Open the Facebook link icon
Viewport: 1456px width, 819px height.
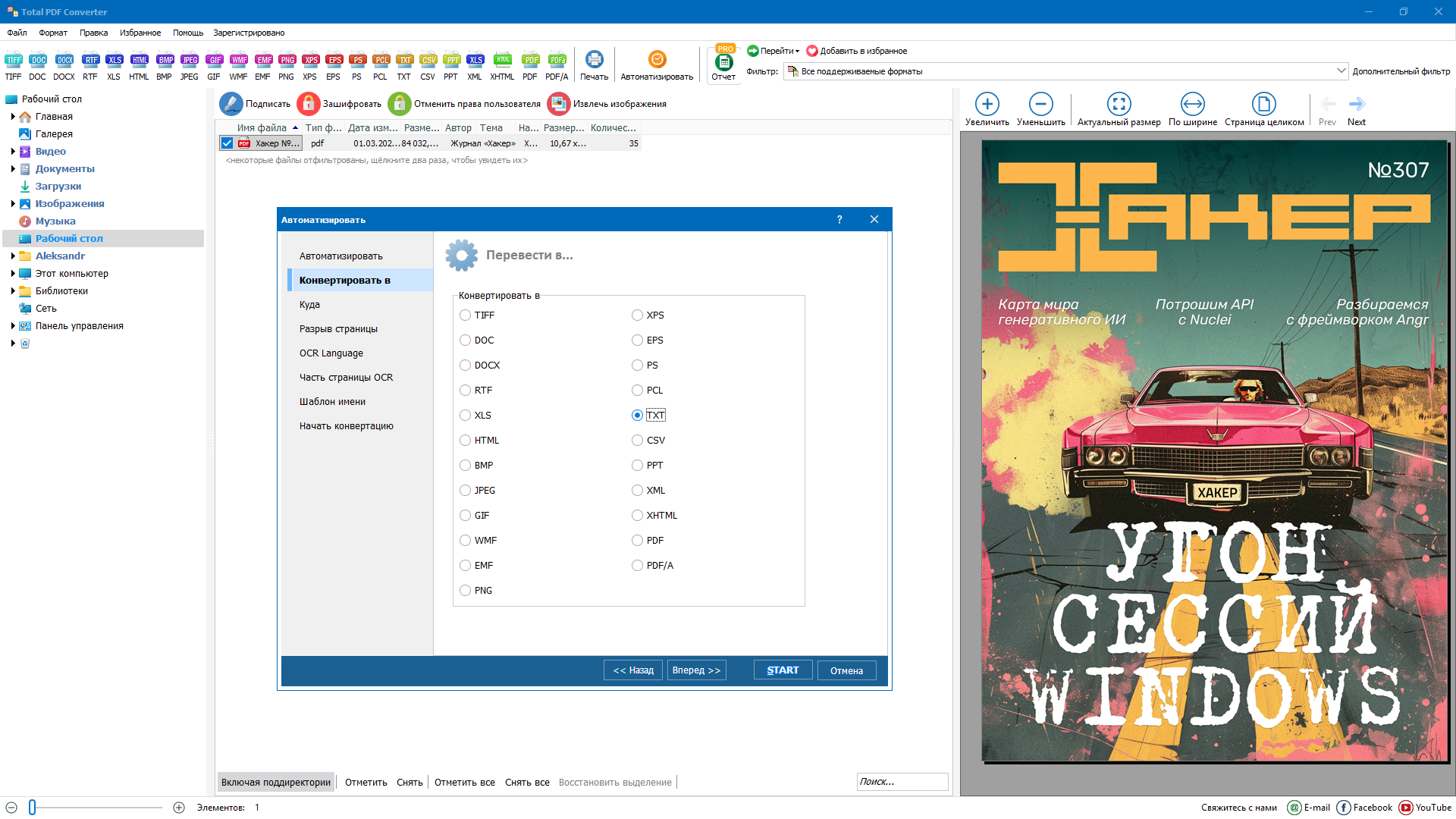click(x=1344, y=808)
